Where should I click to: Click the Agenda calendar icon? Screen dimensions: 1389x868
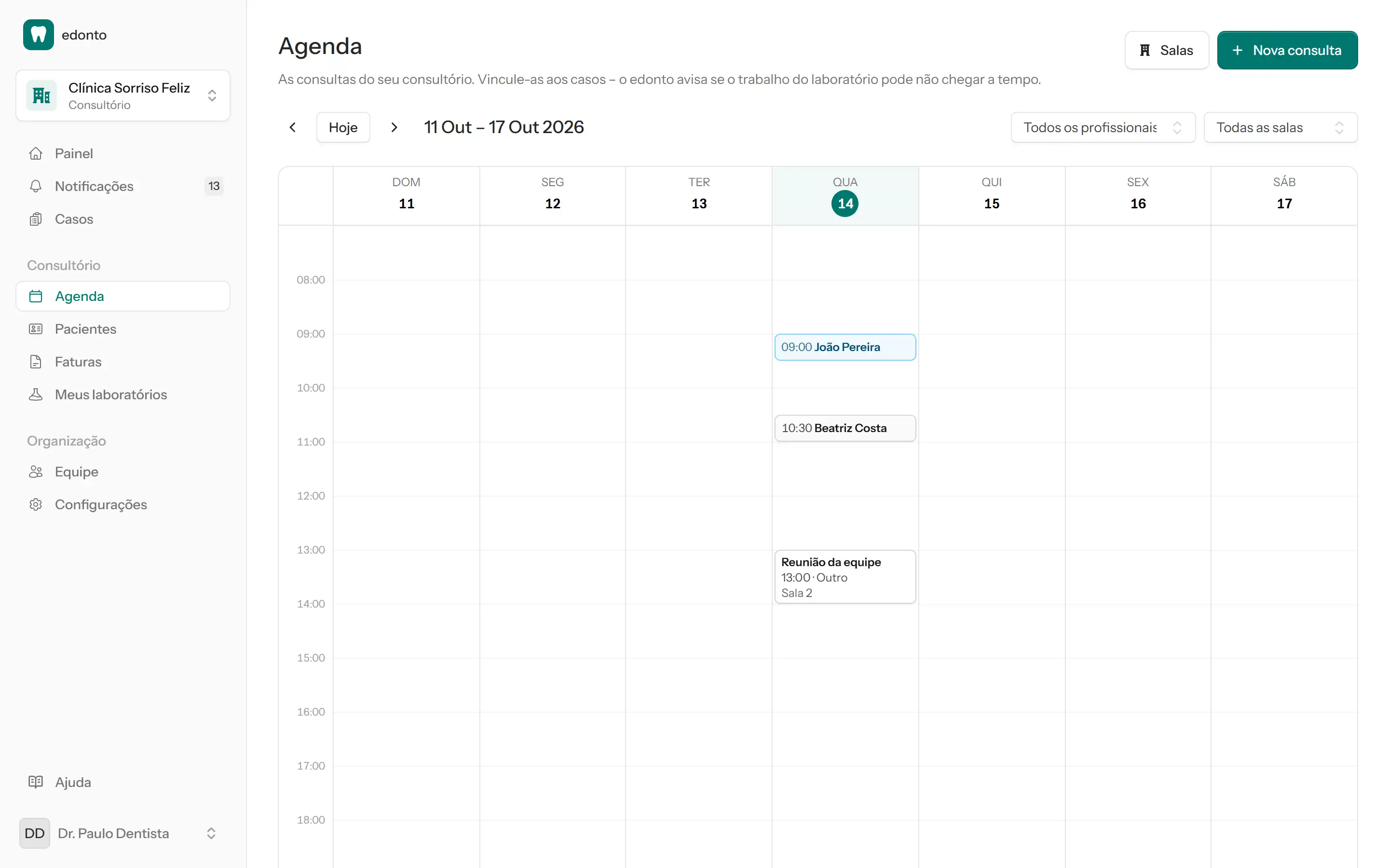[x=36, y=296]
